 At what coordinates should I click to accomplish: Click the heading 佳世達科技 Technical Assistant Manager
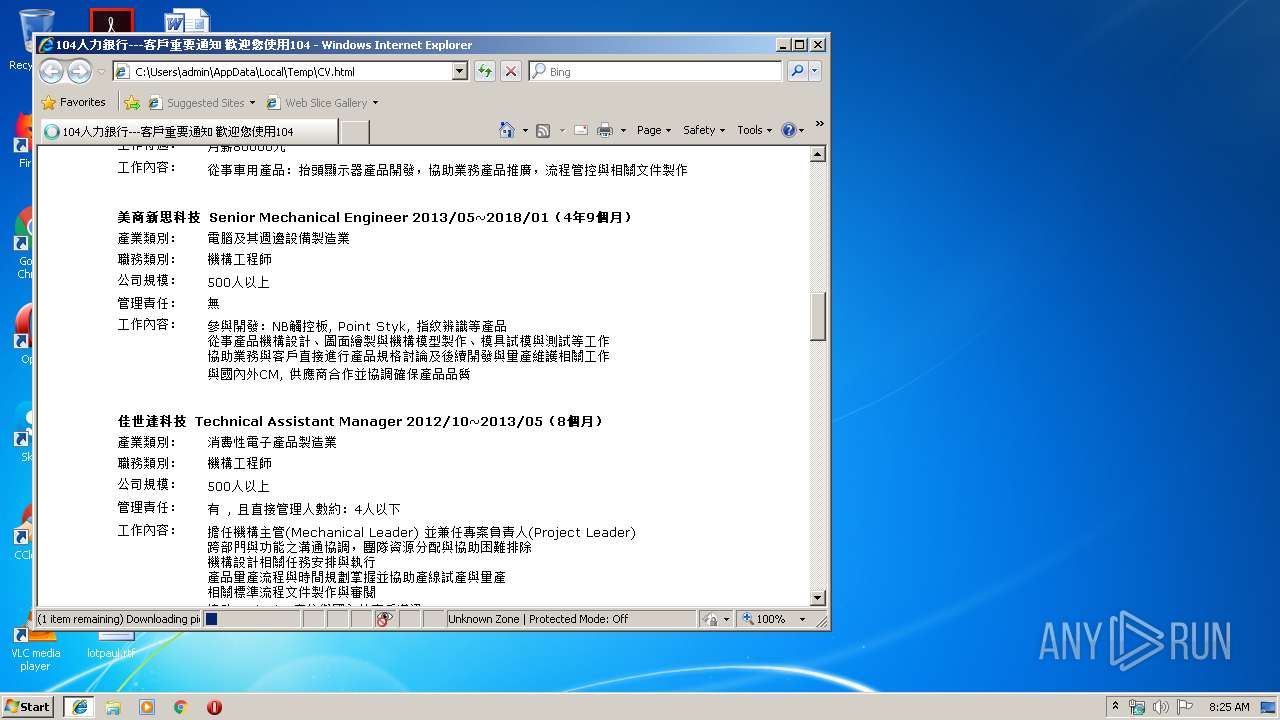coord(361,421)
